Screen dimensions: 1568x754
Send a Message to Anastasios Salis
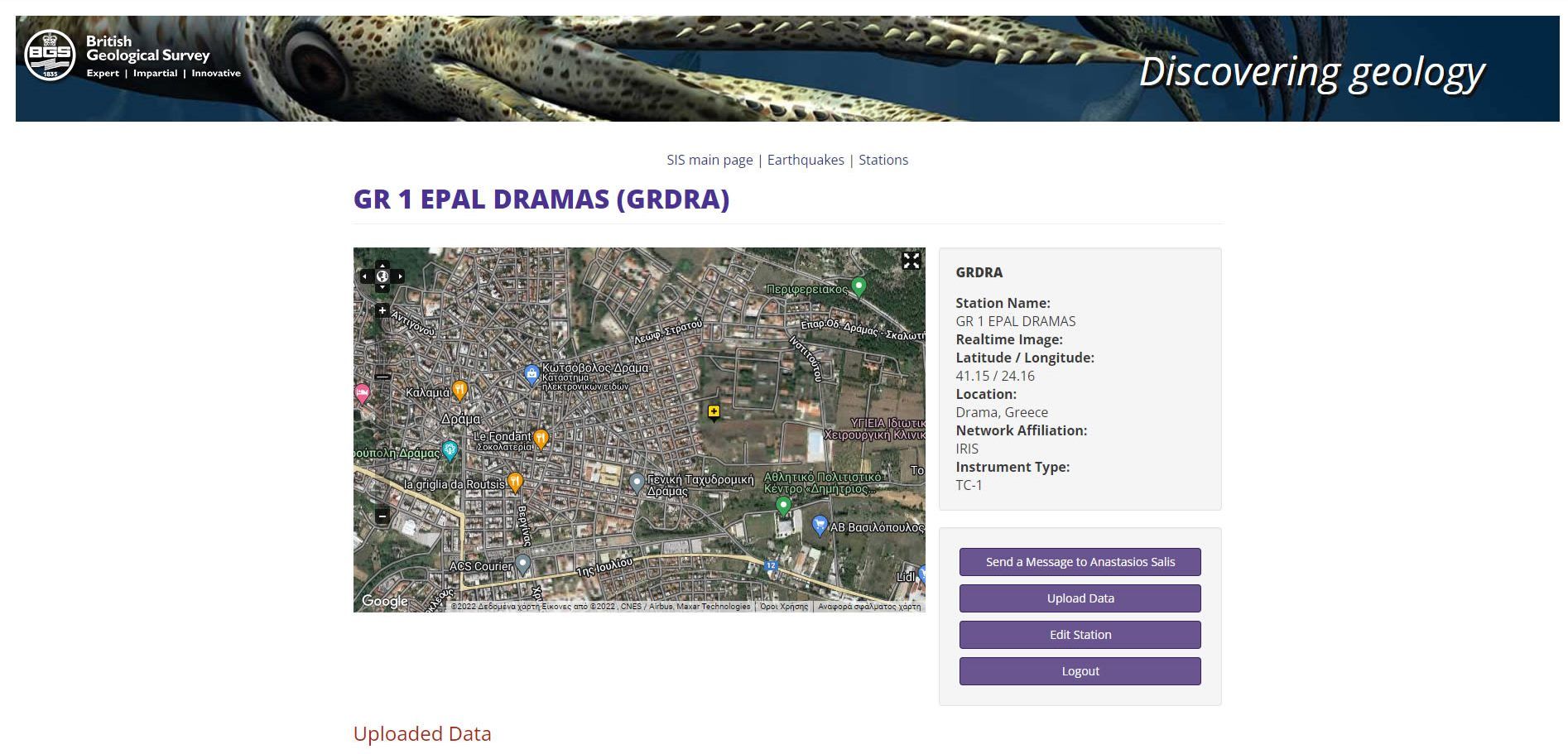click(1080, 562)
